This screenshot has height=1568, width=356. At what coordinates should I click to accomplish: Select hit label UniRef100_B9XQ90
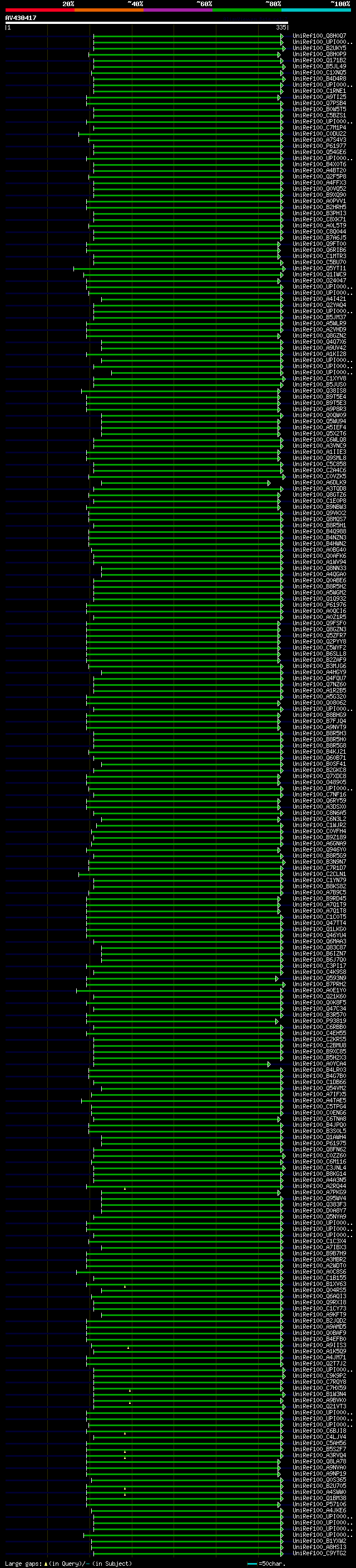pos(319,195)
